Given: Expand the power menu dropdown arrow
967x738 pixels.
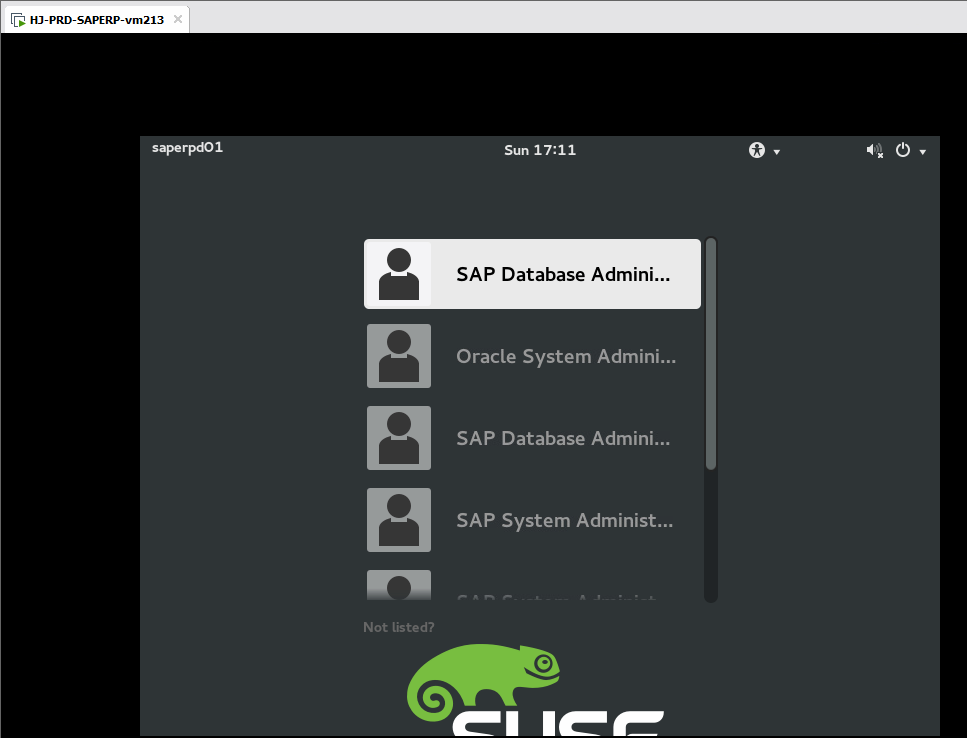Looking at the screenshot, I should click(x=923, y=152).
